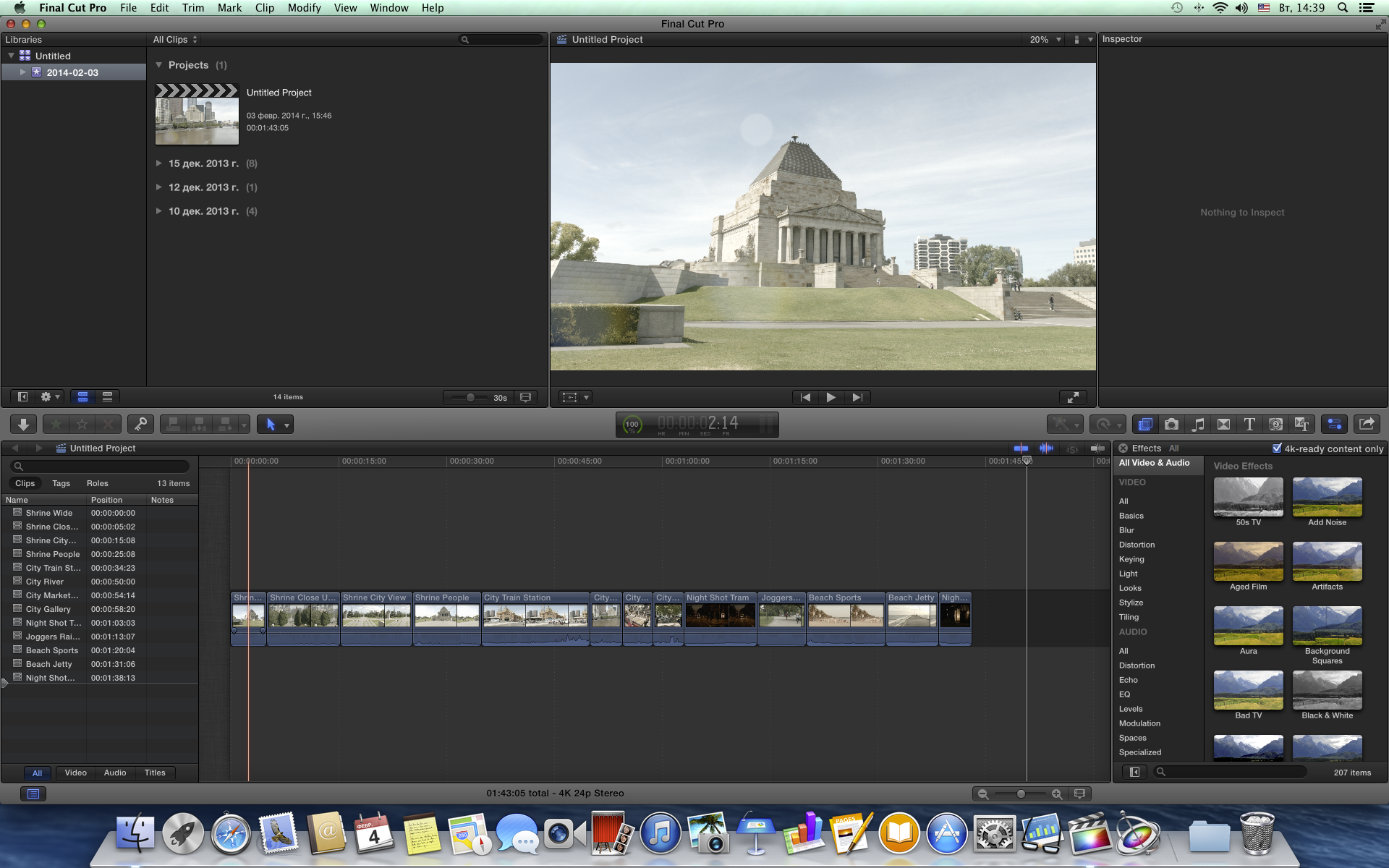Viewport: 1389px width, 868px height.
Task: Click the Share project icon
Action: pyautogui.click(x=1366, y=425)
